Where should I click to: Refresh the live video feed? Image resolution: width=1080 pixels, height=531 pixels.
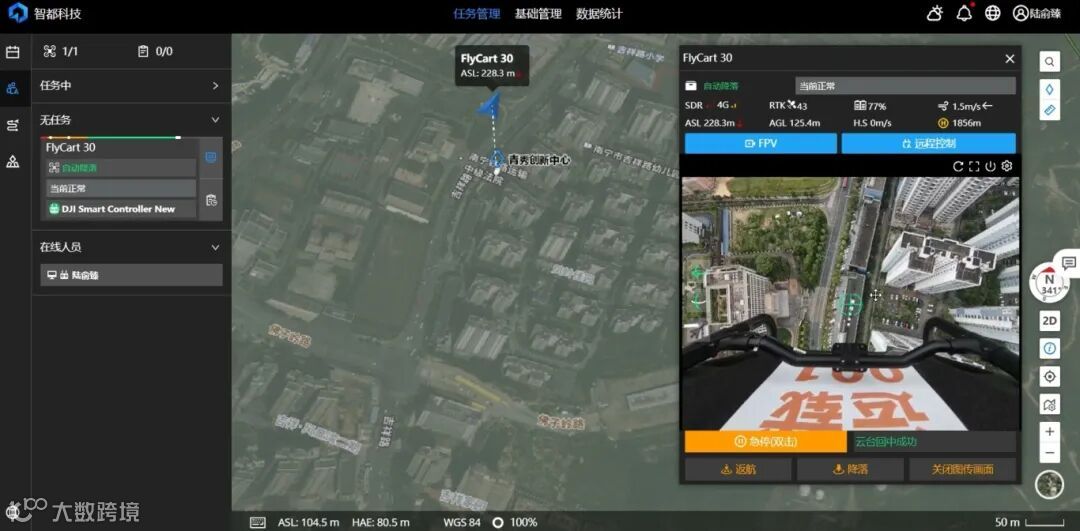(x=957, y=166)
